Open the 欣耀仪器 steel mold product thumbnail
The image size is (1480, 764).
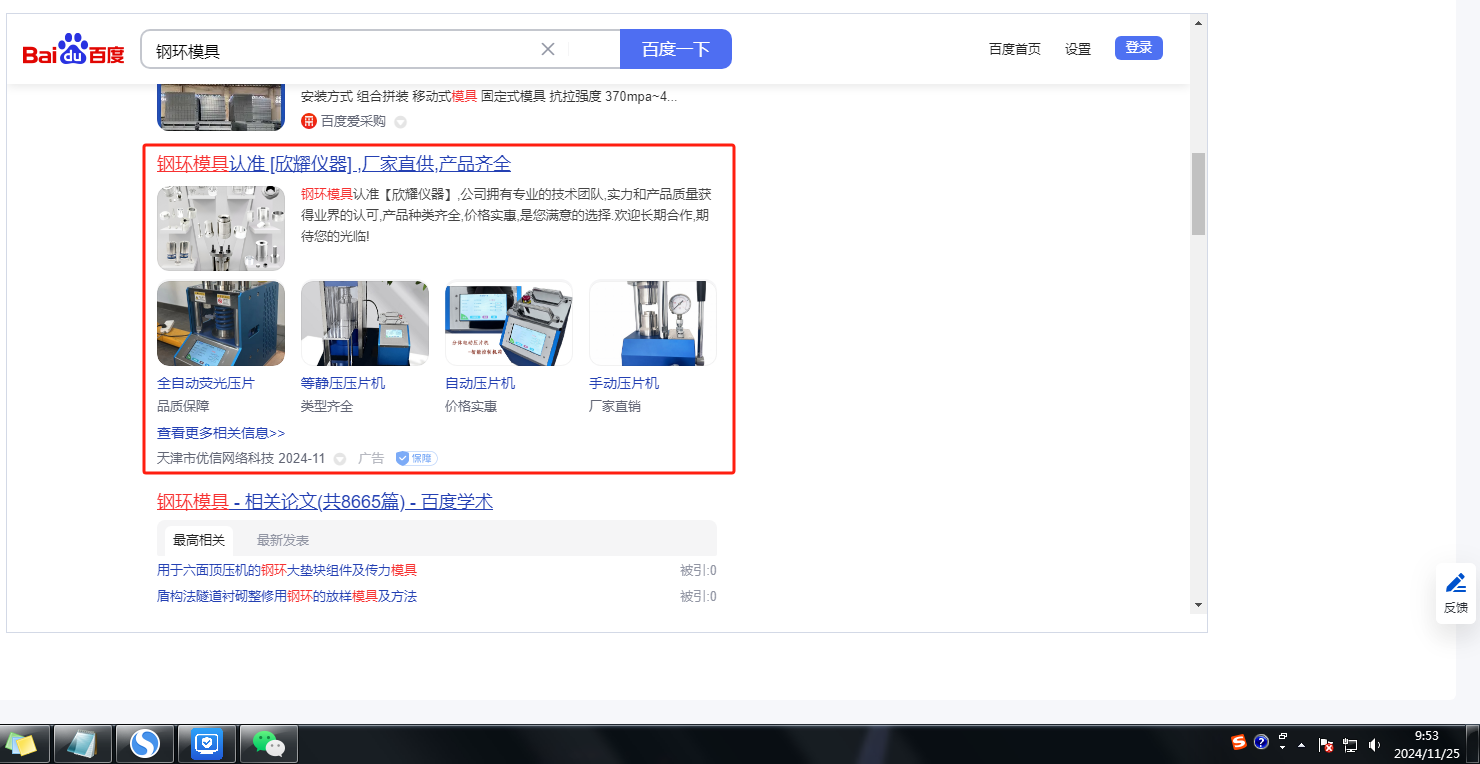pyautogui.click(x=221, y=228)
